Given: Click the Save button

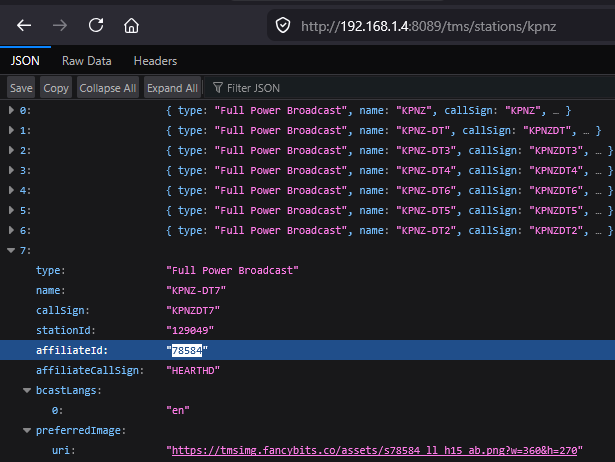Looking at the screenshot, I should [x=21, y=88].
